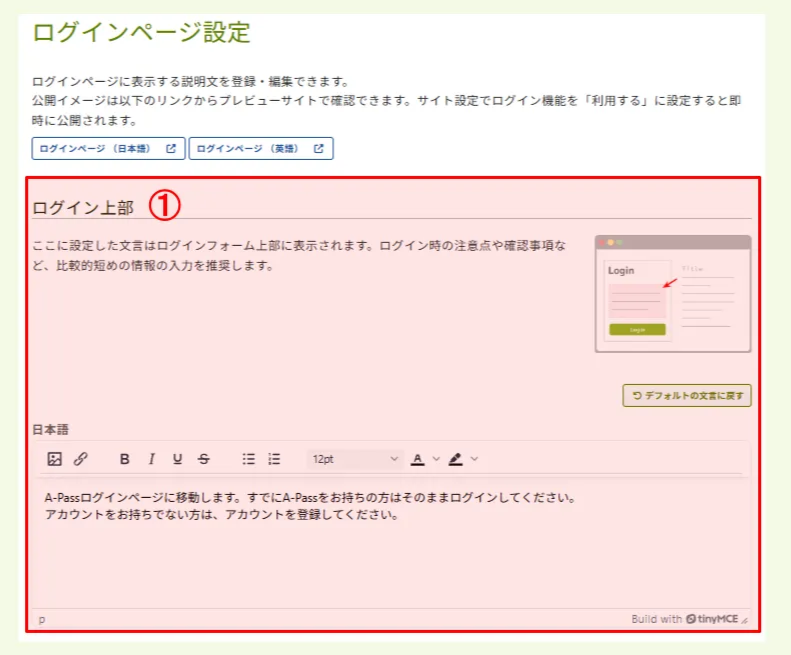The image size is (791, 655).
Task: Click the 'p' element path in status bar
Action: click(x=42, y=619)
